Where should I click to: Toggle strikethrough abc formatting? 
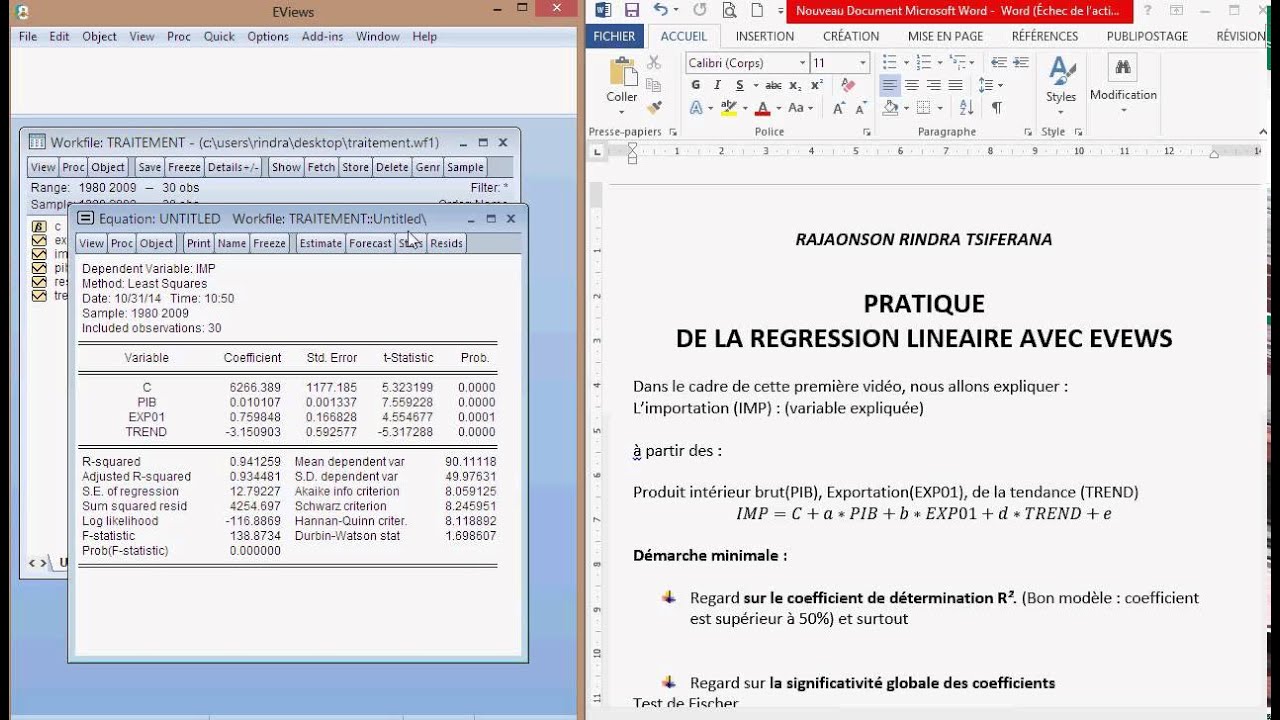(773, 85)
